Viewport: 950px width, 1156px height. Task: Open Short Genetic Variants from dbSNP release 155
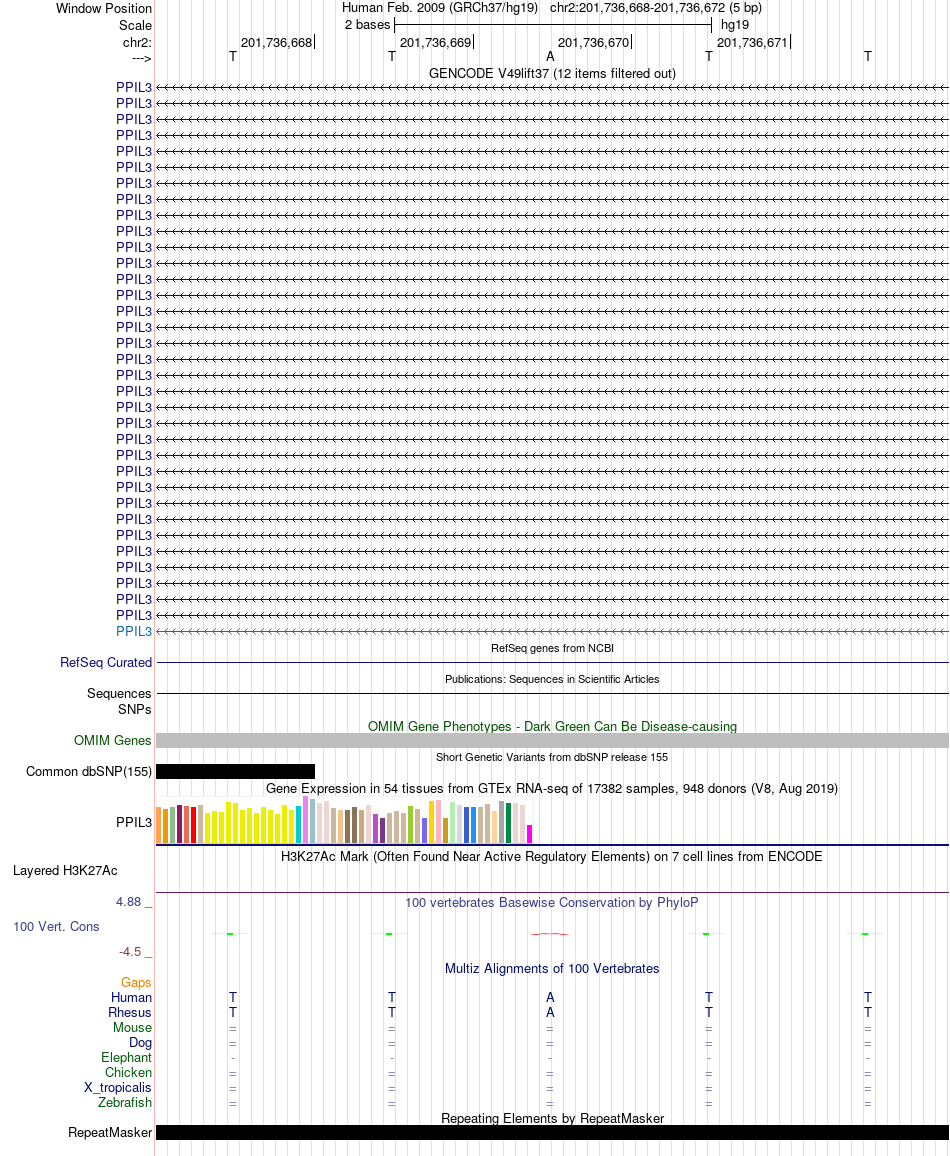point(552,757)
